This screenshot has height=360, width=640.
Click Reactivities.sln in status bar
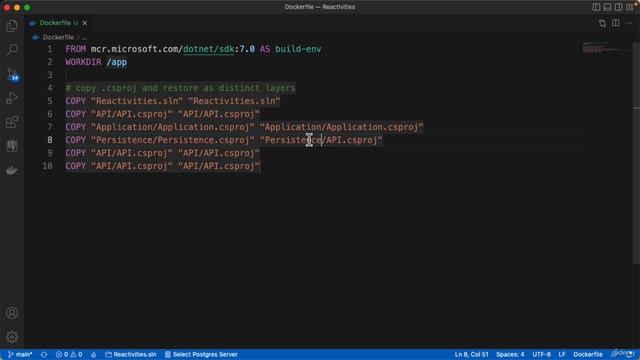tap(131, 354)
